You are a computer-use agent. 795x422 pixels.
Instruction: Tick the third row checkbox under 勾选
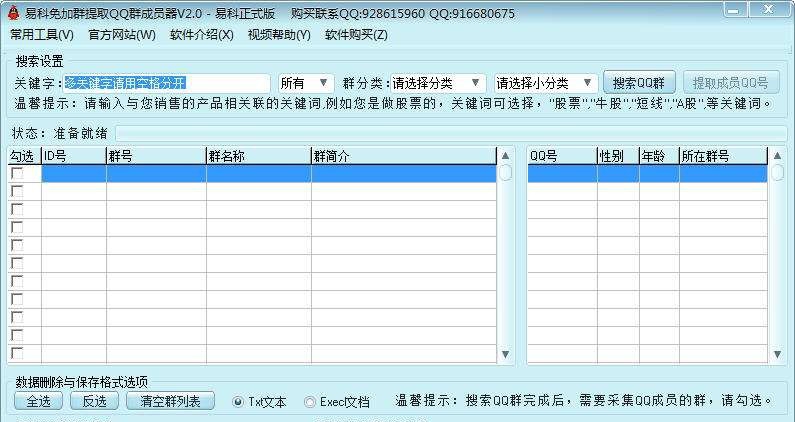click(x=17, y=209)
